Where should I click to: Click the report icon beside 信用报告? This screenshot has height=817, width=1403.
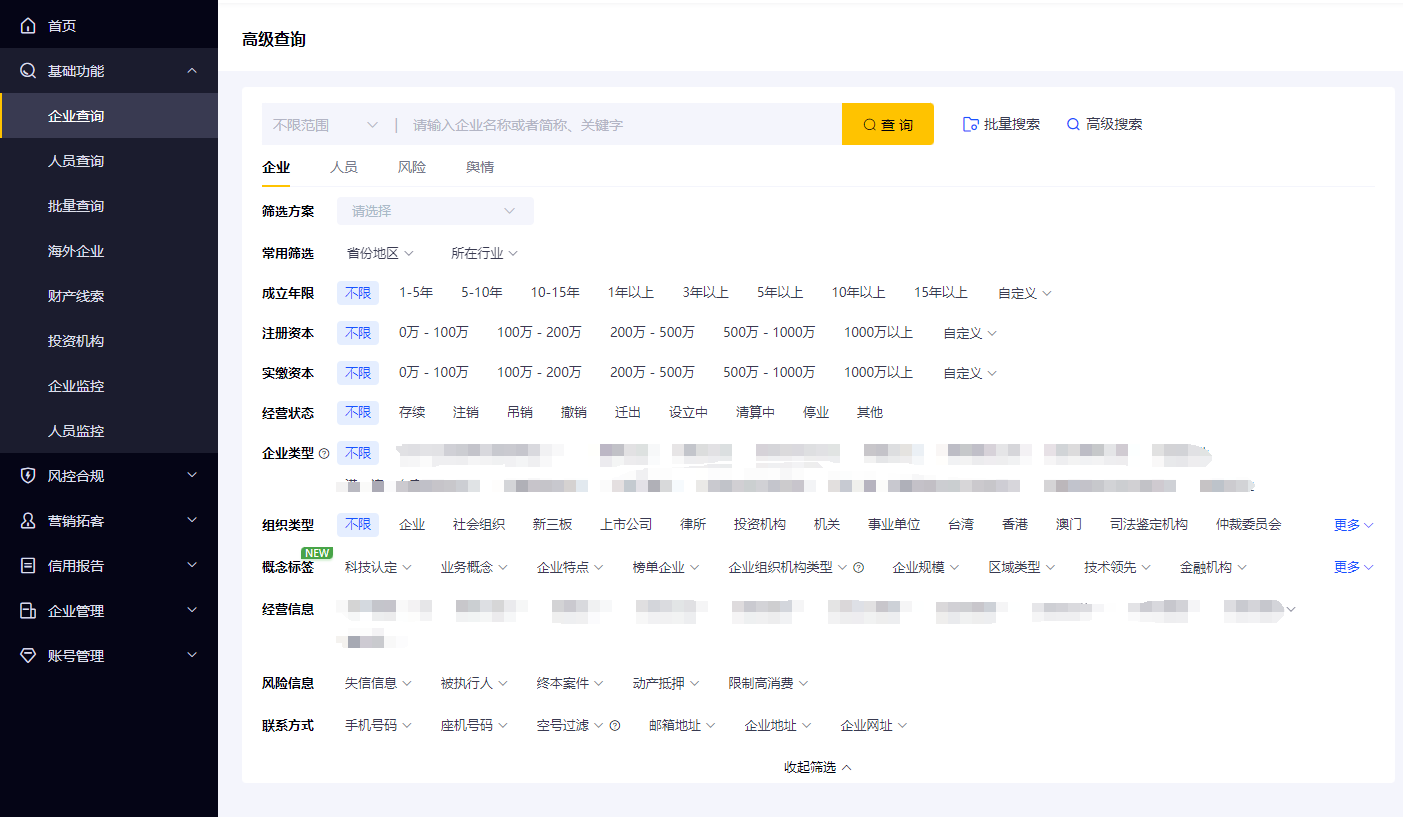coord(28,566)
